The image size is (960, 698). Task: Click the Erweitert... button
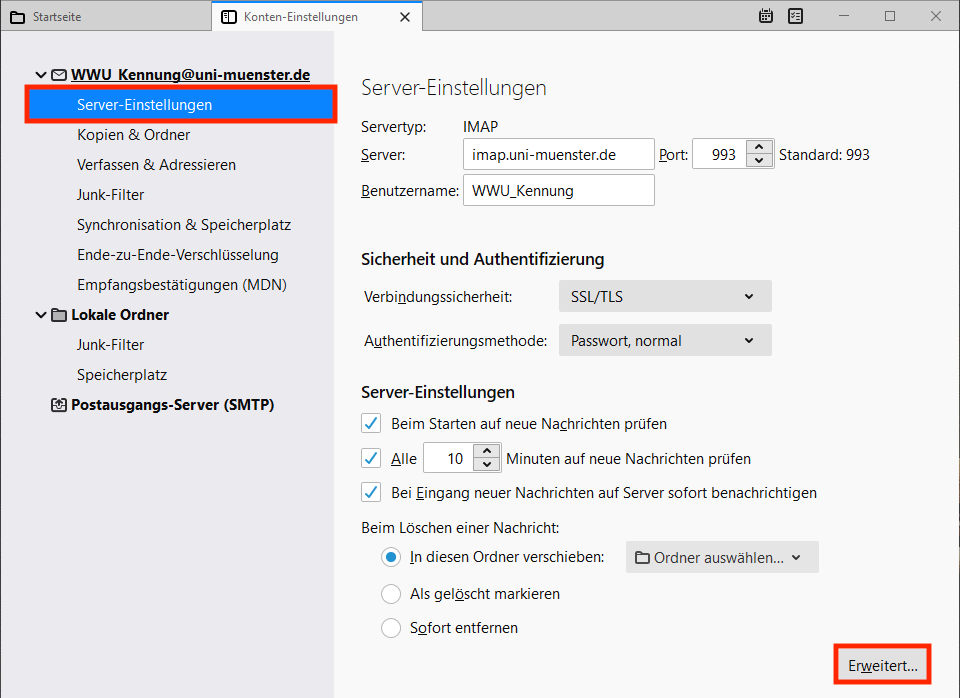pos(882,666)
